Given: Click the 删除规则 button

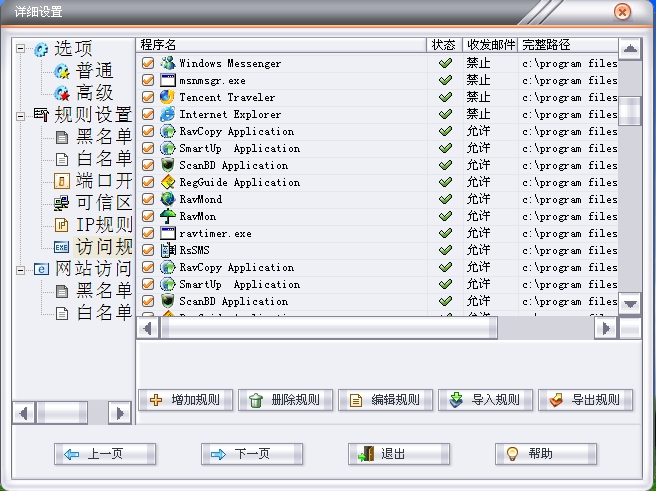Looking at the screenshot, I should 285,400.
